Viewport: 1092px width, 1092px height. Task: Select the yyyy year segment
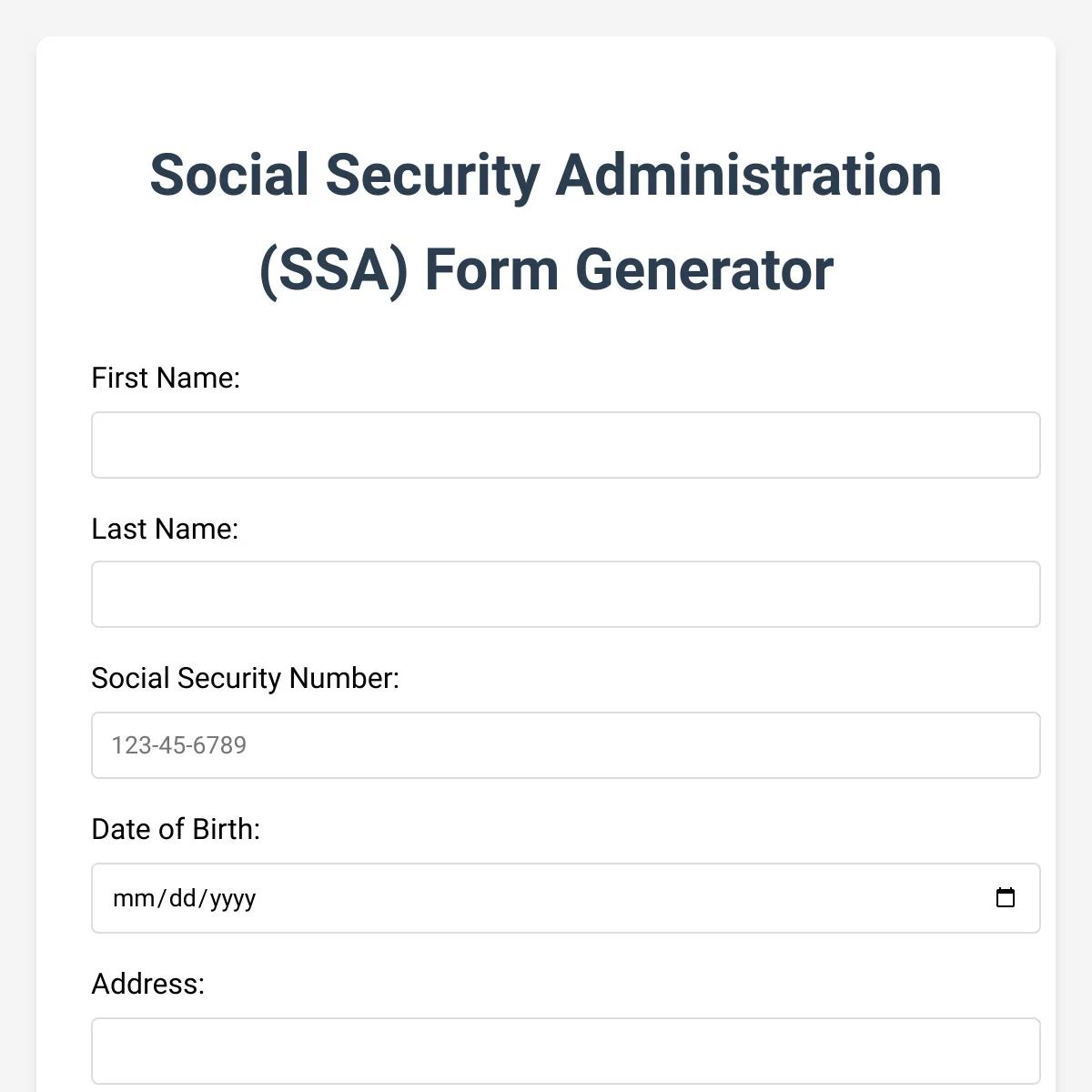click(233, 898)
